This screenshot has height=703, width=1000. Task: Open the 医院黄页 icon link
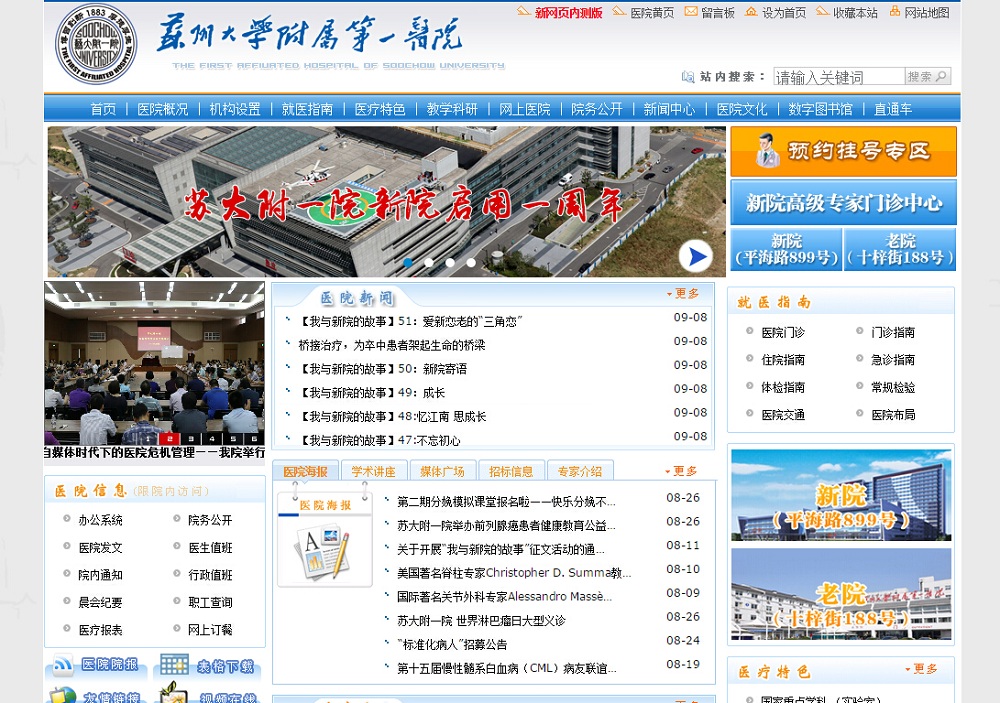point(619,11)
